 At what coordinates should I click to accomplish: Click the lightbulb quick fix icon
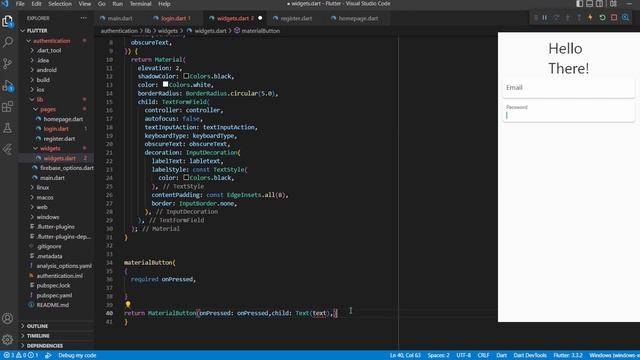click(128, 304)
